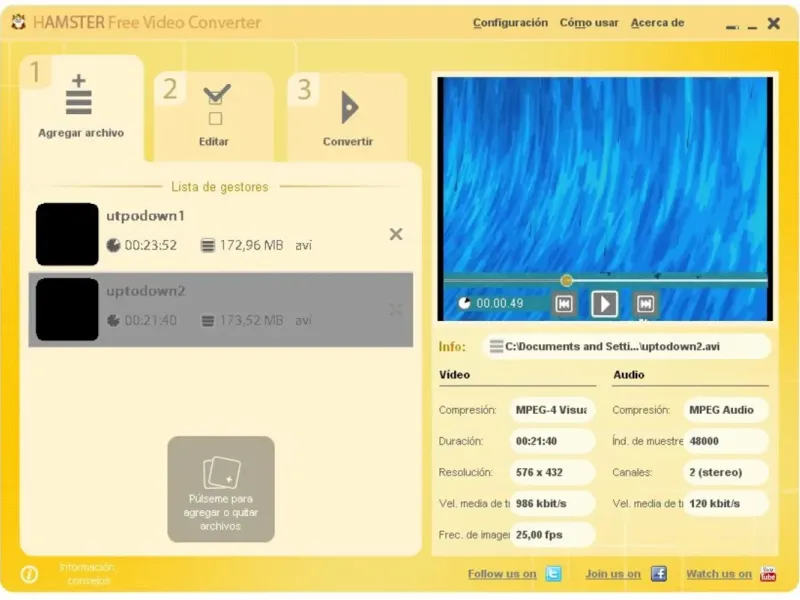This screenshot has height=600, width=800.
Task: Play the preview video
Action: [605, 304]
